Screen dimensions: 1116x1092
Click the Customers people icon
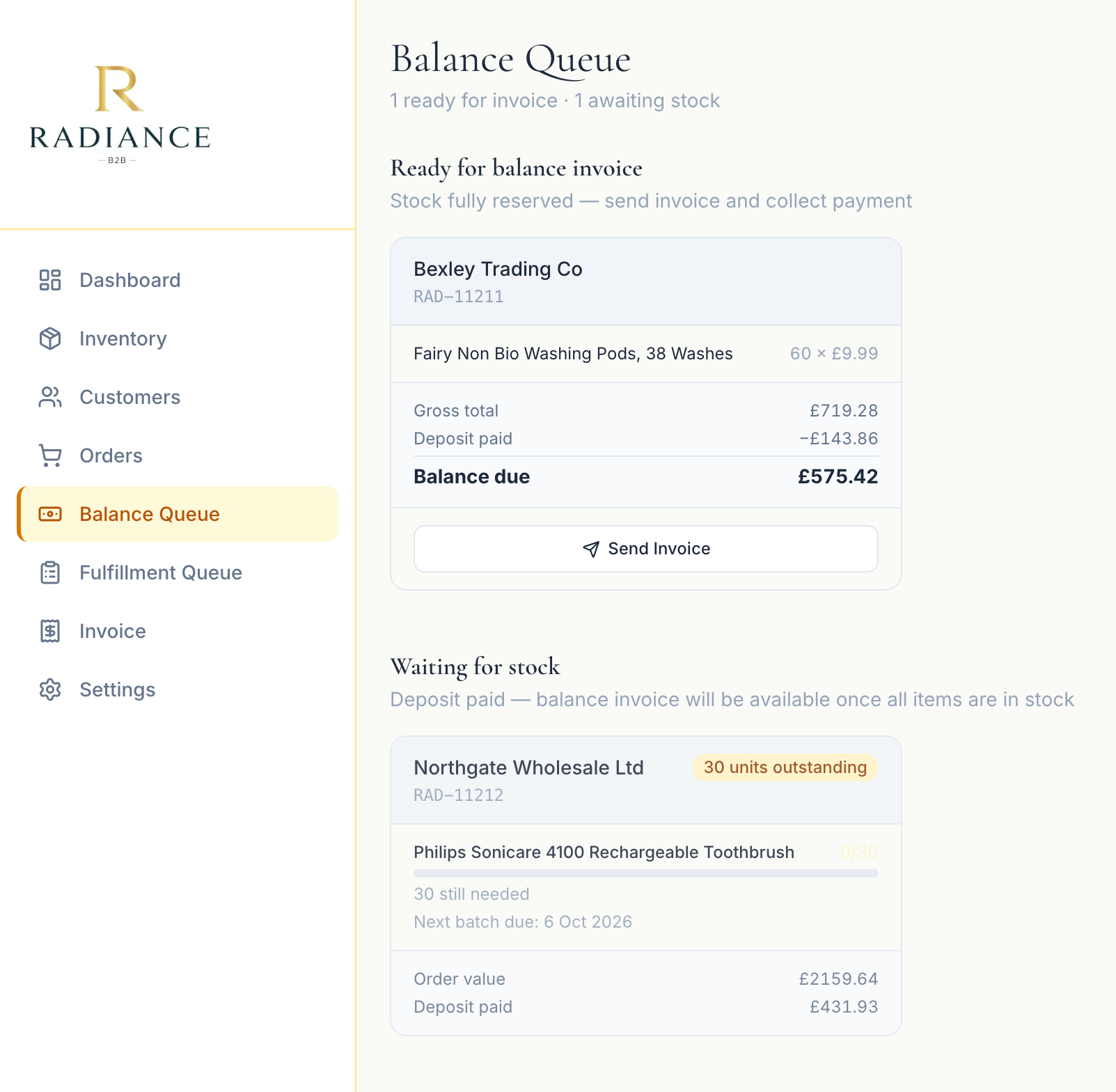[x=50, y=397]
